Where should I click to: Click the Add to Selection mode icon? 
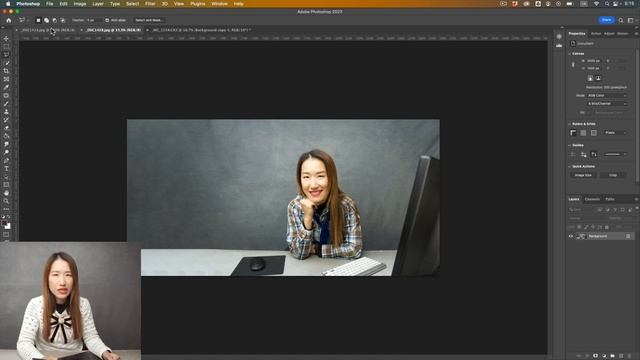point(47,20)
